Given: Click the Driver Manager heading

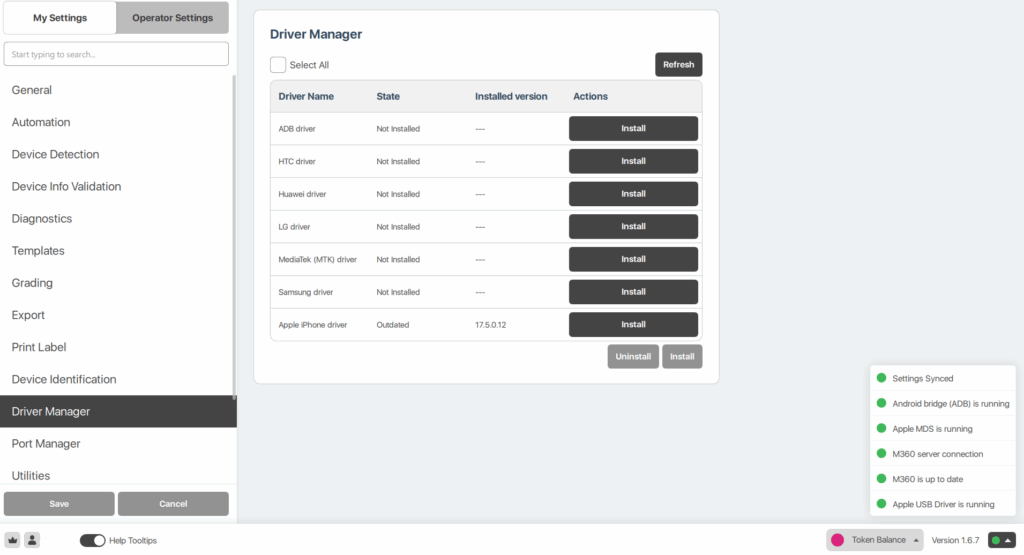Looking at the screenshot, I should pyautogui.click(x=315, y=34).
